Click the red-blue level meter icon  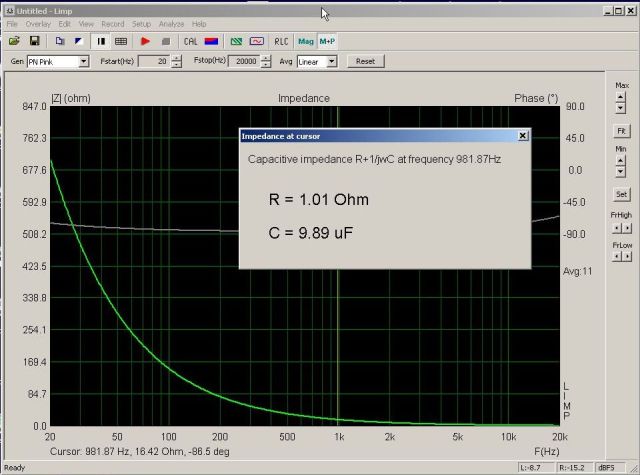[x=211, y=41]
